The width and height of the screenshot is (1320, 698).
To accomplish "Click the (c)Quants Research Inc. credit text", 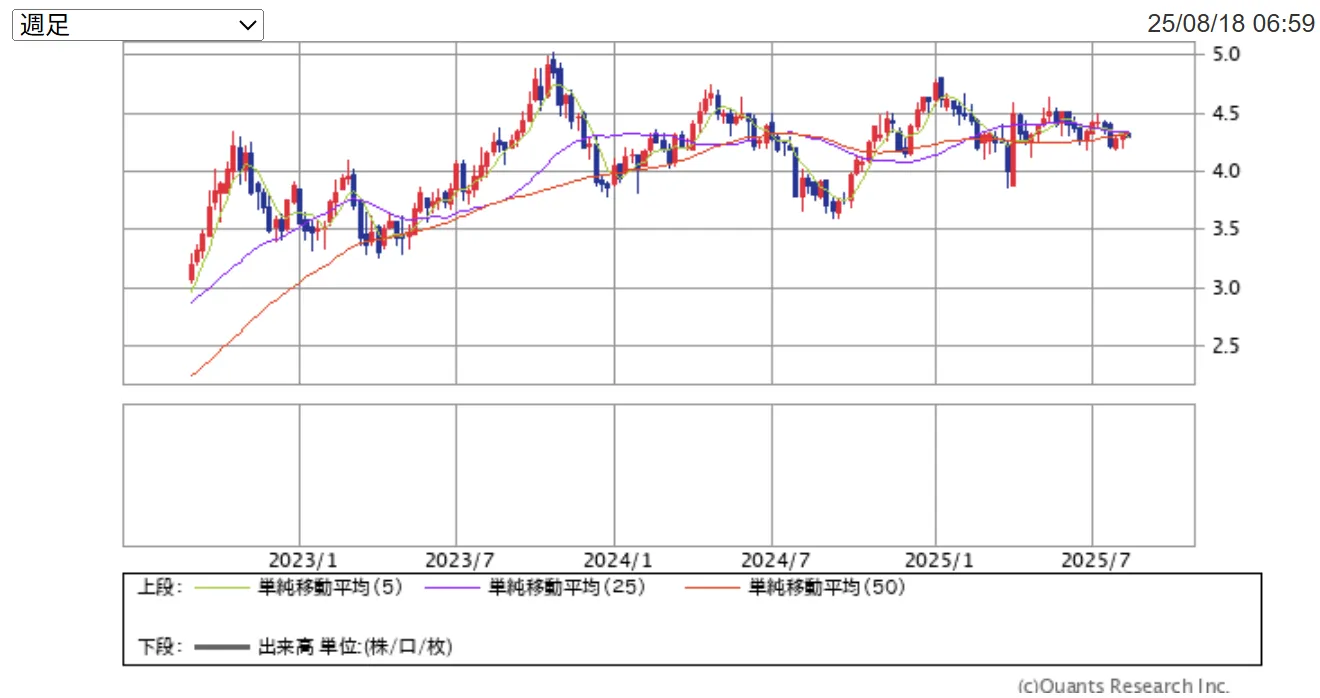I will tap(1123, 687).
